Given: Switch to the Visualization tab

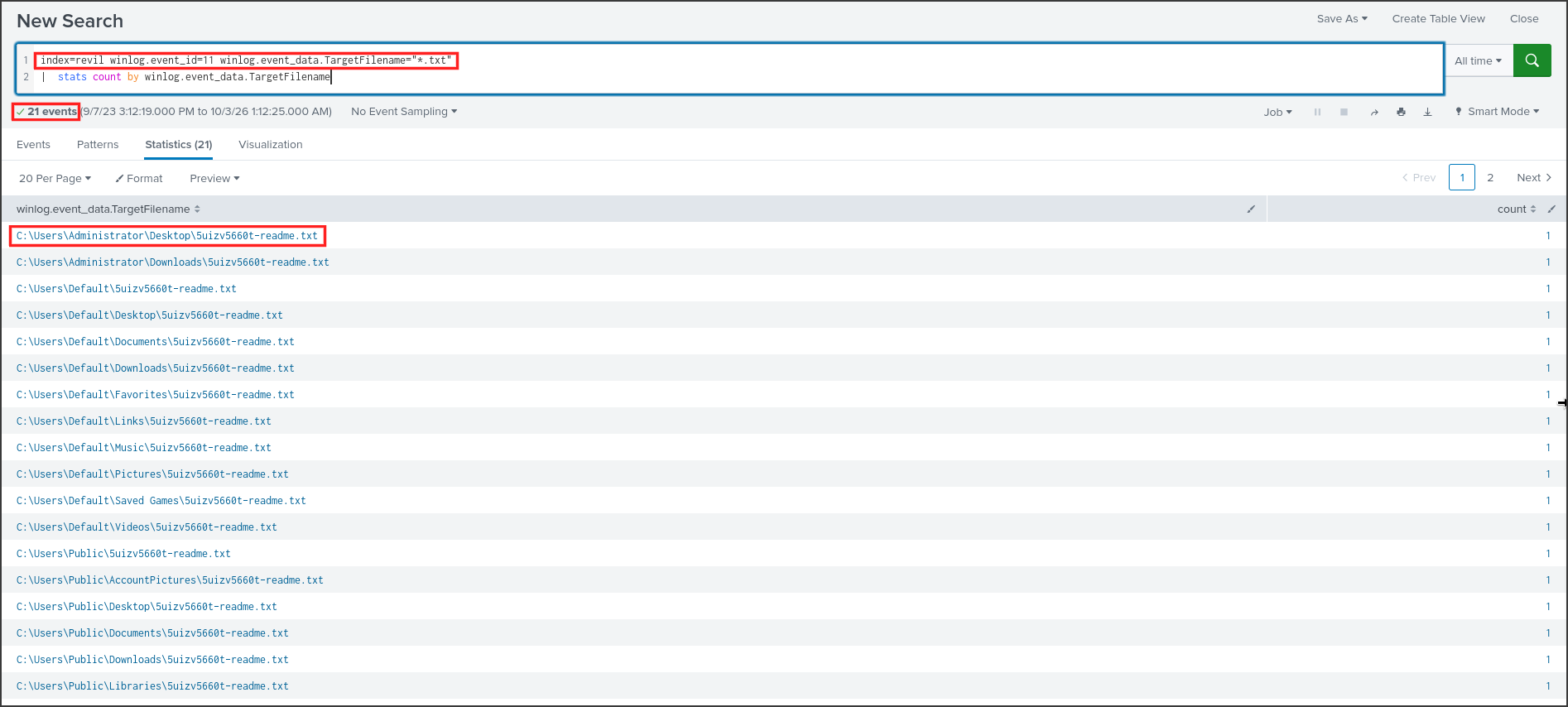Looking at the screenshot, I should pyautogui.click(x=271, y=144).
